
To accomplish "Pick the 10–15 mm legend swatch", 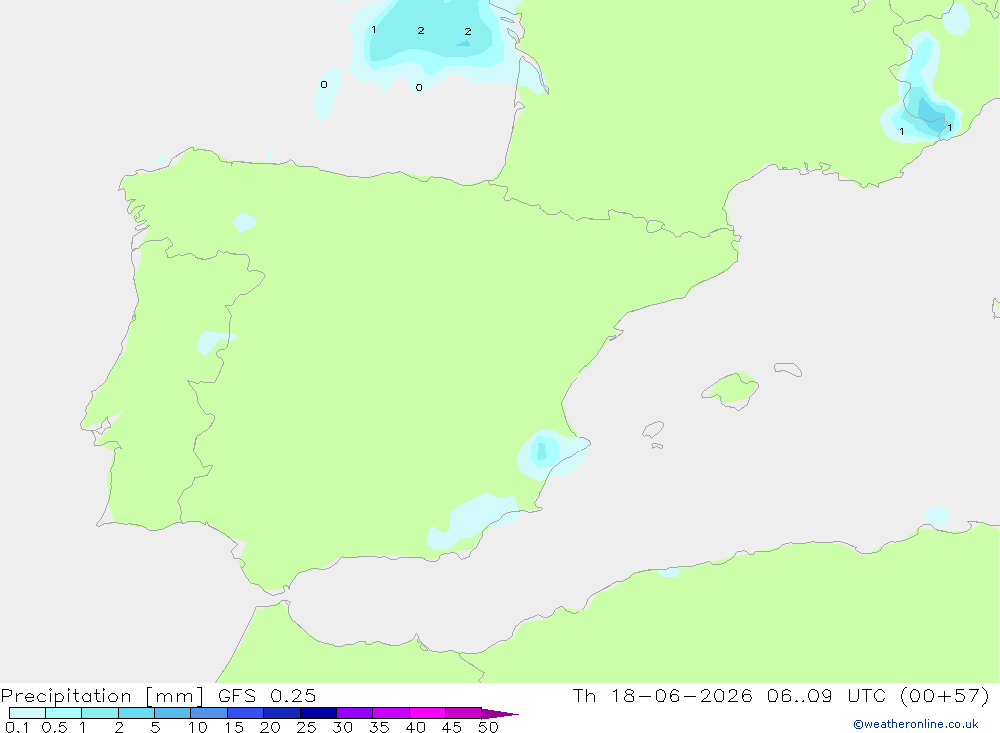I will (209, 713).
